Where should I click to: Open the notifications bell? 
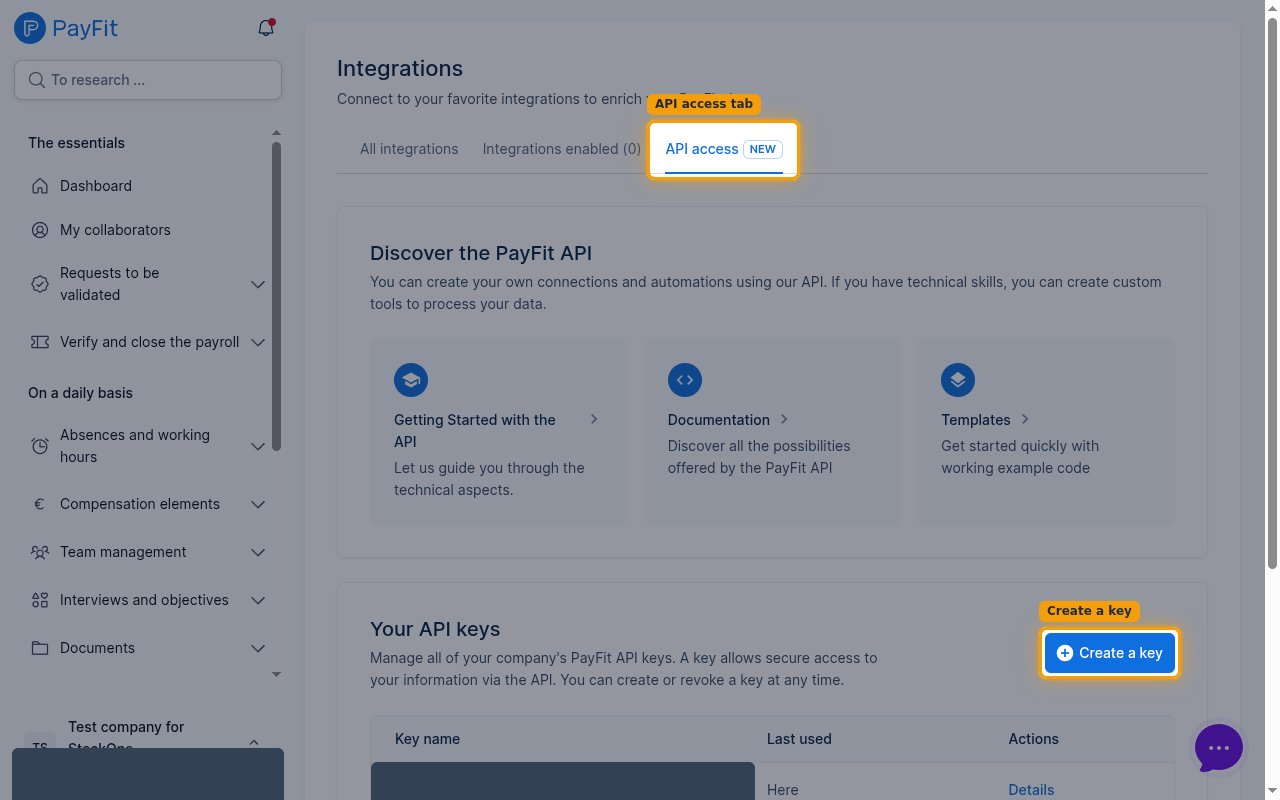click(266, 28)
